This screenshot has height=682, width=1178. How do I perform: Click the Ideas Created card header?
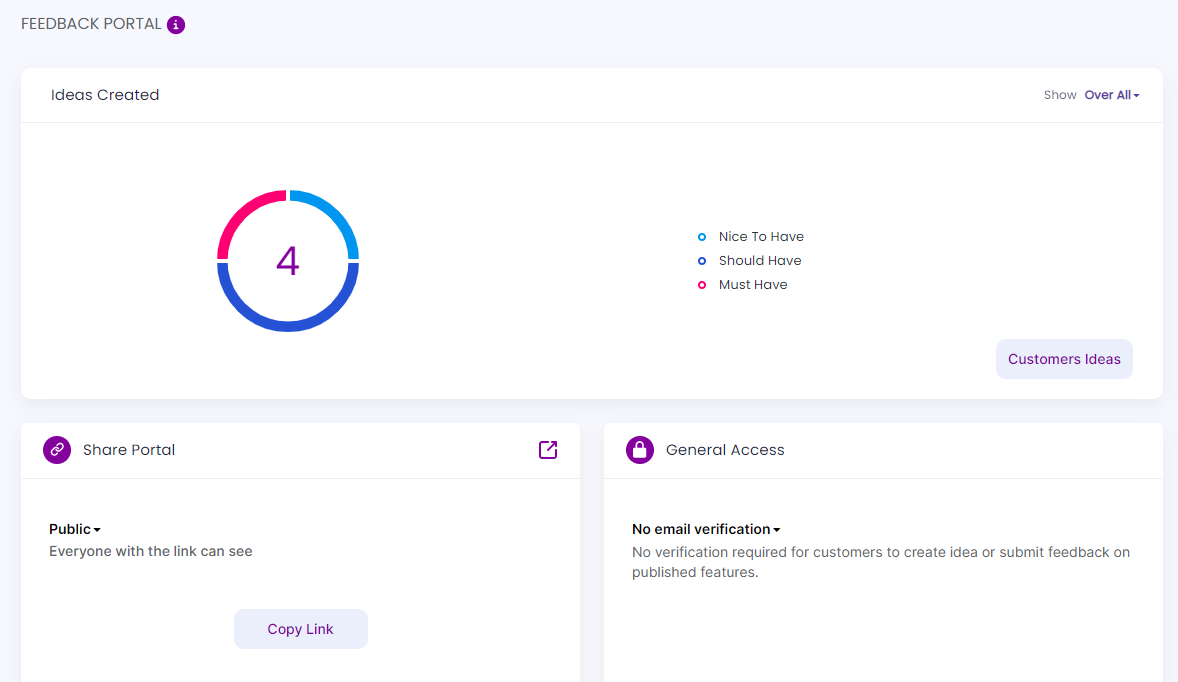click(105, 94)
